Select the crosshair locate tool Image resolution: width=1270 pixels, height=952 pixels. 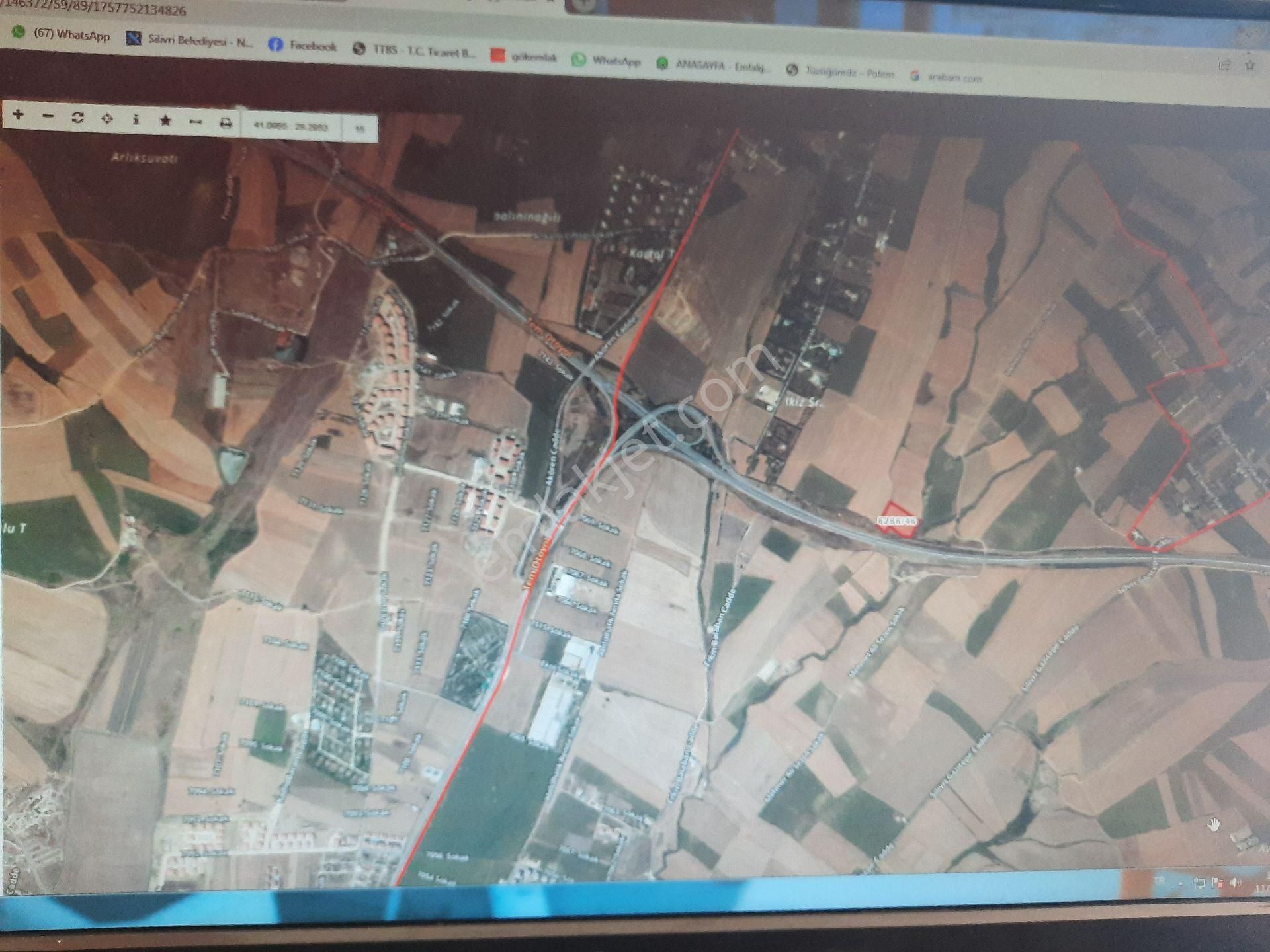tap(106, 120)
